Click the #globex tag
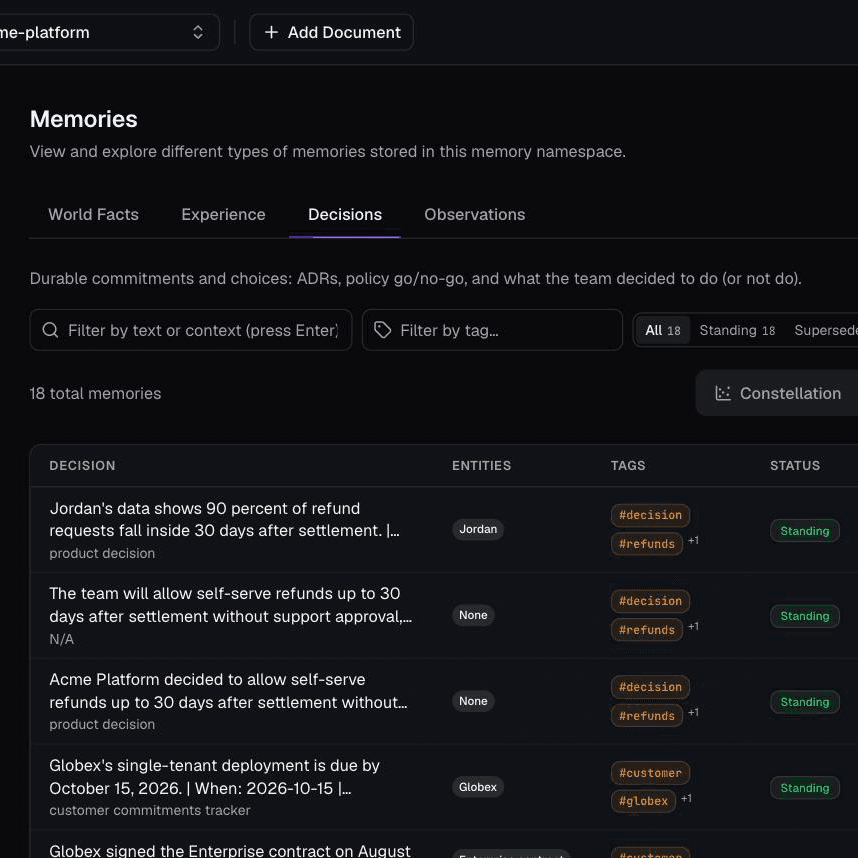Image resolution: width=858 pixels, height=858 pixels. (x=643, y=801)
